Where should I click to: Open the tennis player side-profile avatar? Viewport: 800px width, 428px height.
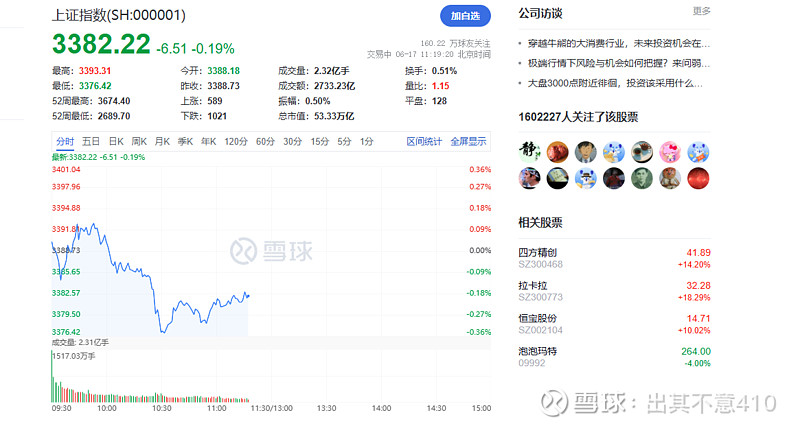529,179
